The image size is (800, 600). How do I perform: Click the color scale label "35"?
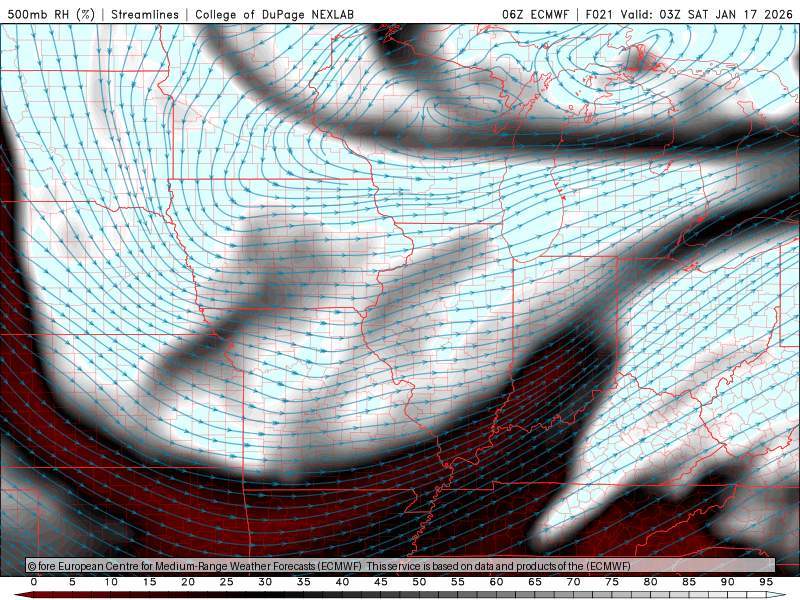pyautogui.click(x=304, y=582)
